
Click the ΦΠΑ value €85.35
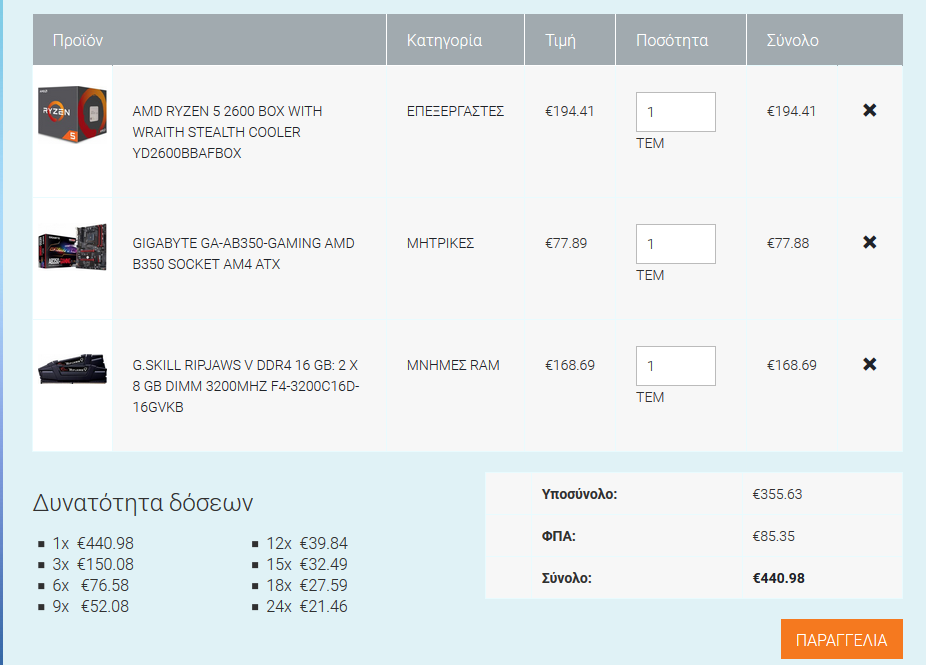pos(774,536)
